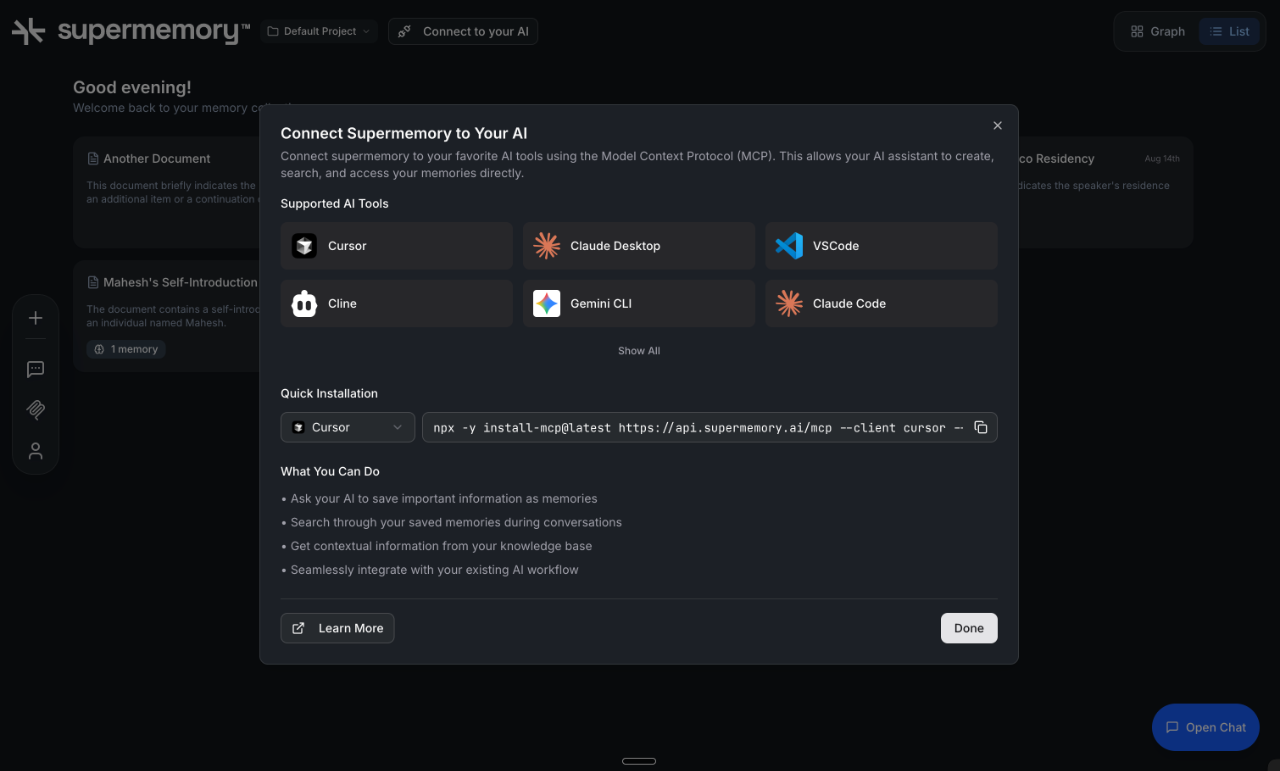Screen dimensions: 1280x771
Task: Click the Learn More button
Action: point(337,628)
